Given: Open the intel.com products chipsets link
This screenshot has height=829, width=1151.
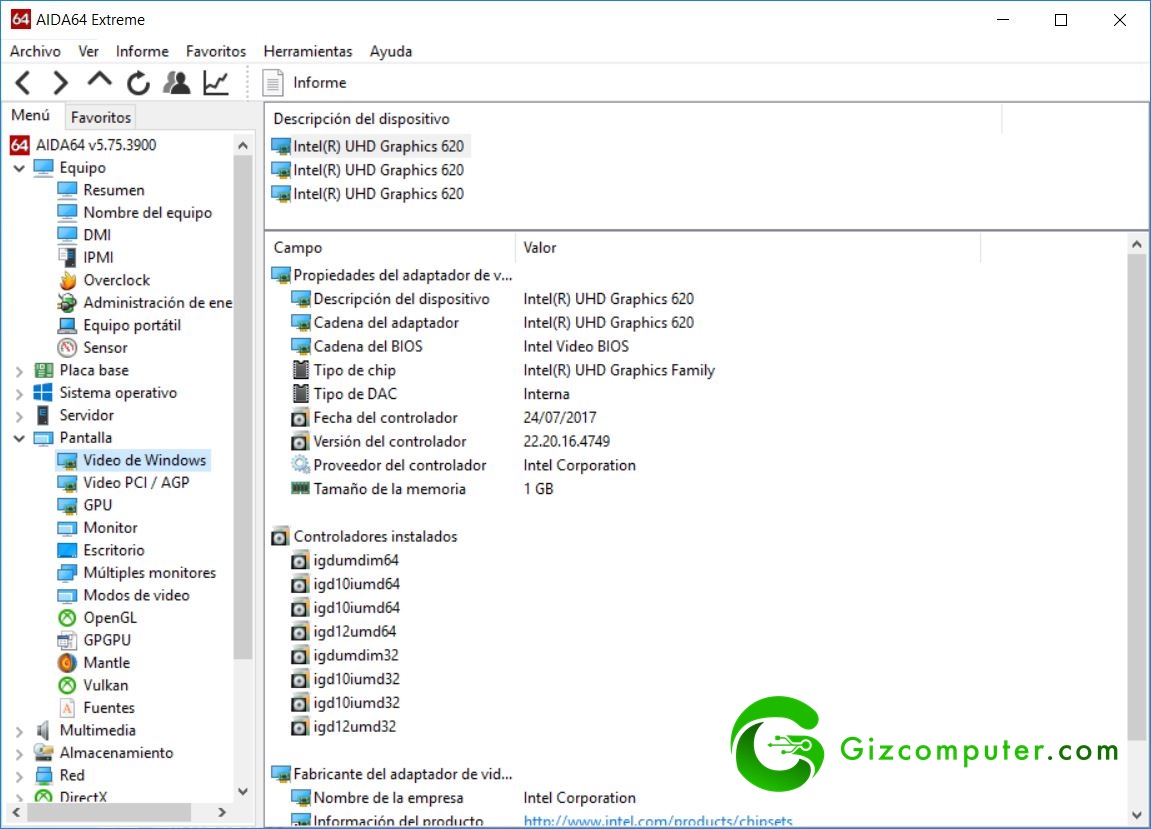Looking at the screenshot, I should tap(658, 821).
